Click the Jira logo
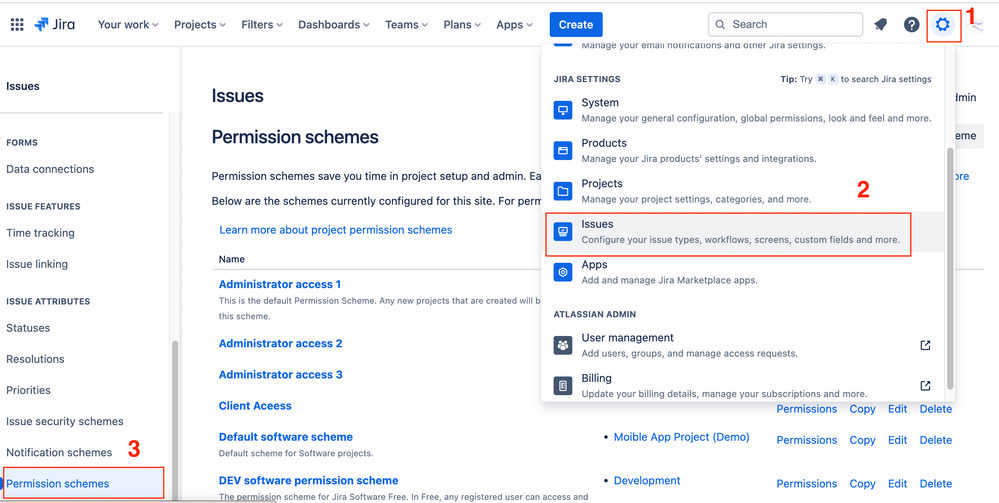This screenshot has width=999, height=503. point(55,25)
